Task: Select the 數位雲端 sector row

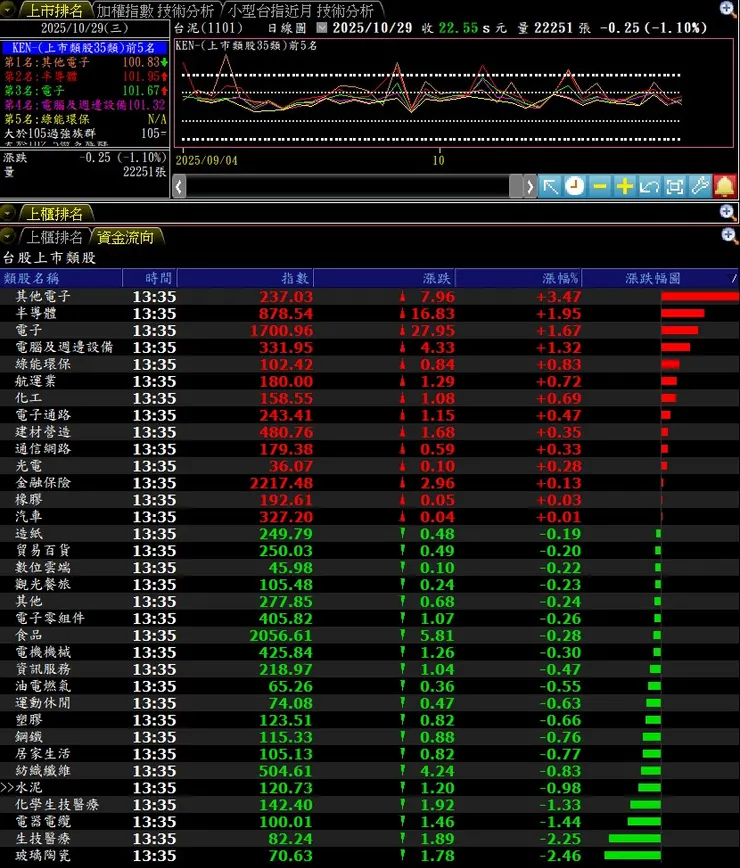Action: tap(370, 567)
